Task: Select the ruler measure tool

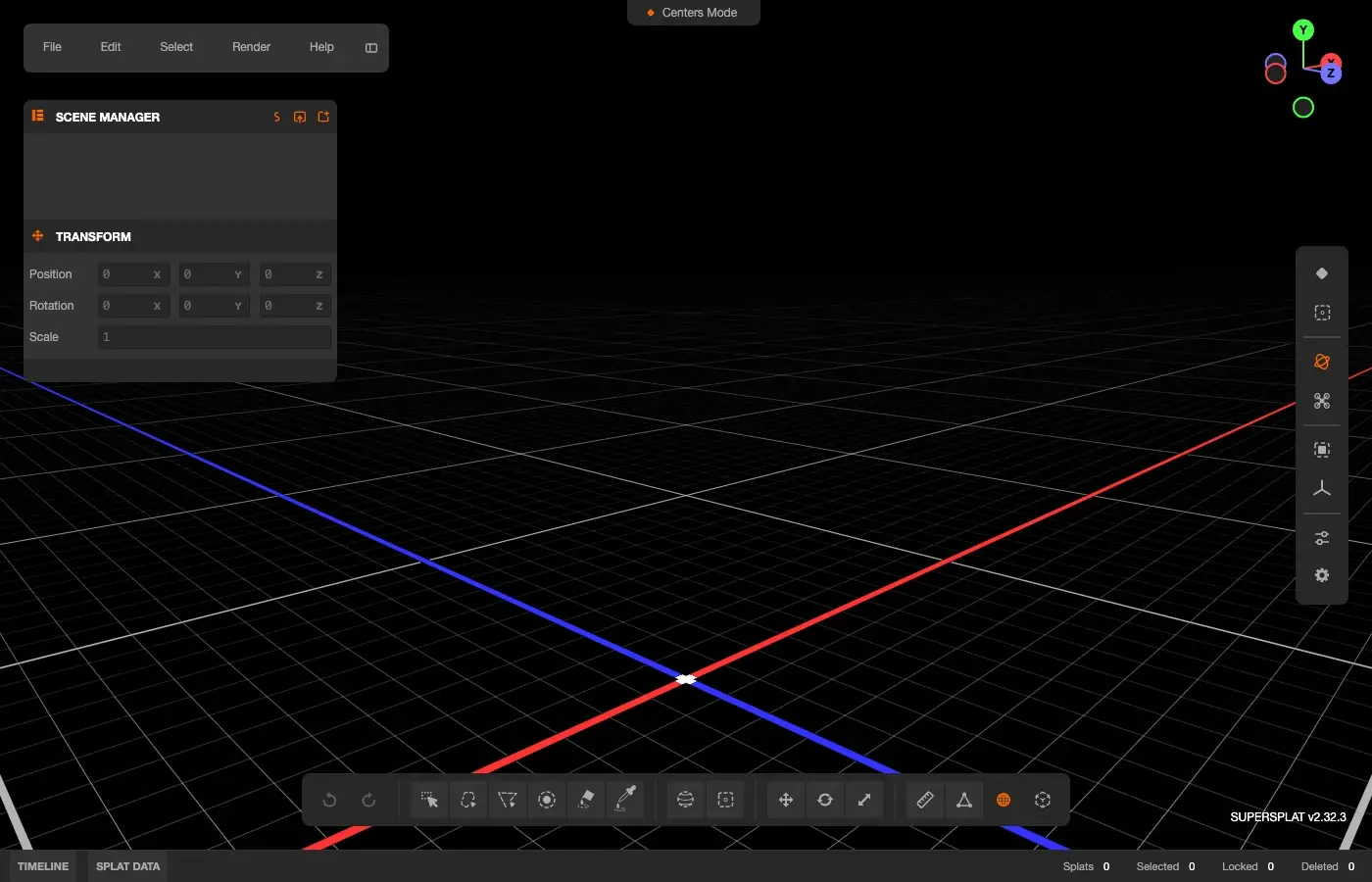Action: 925,800
